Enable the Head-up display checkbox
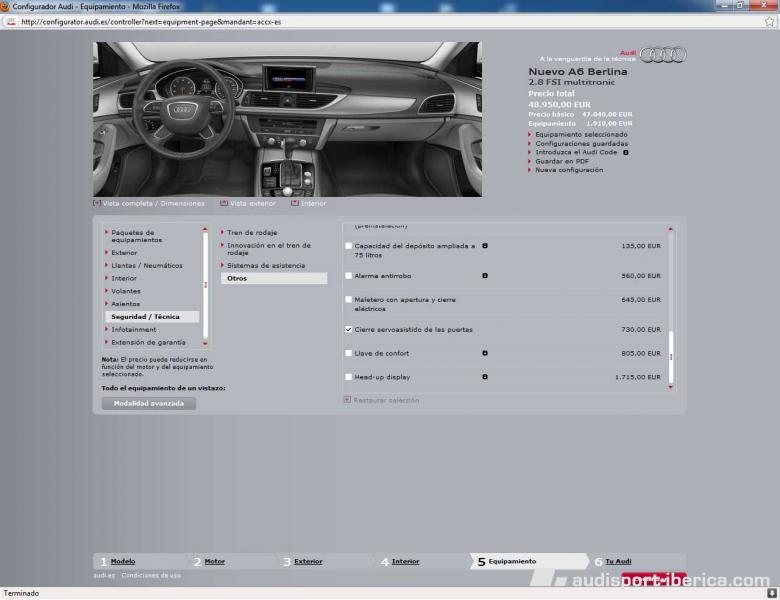780x600 pixels. pyautogui.click(x=349, y=377)
